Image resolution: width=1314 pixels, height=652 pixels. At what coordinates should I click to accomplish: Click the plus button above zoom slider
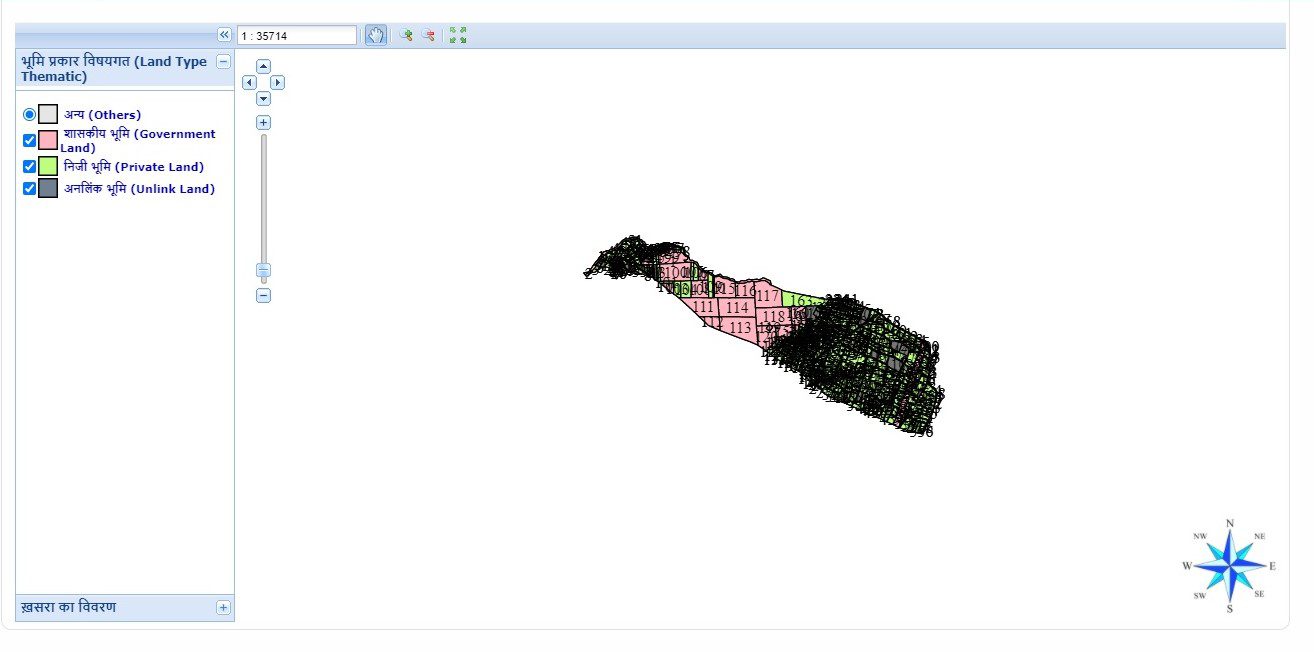263,123
